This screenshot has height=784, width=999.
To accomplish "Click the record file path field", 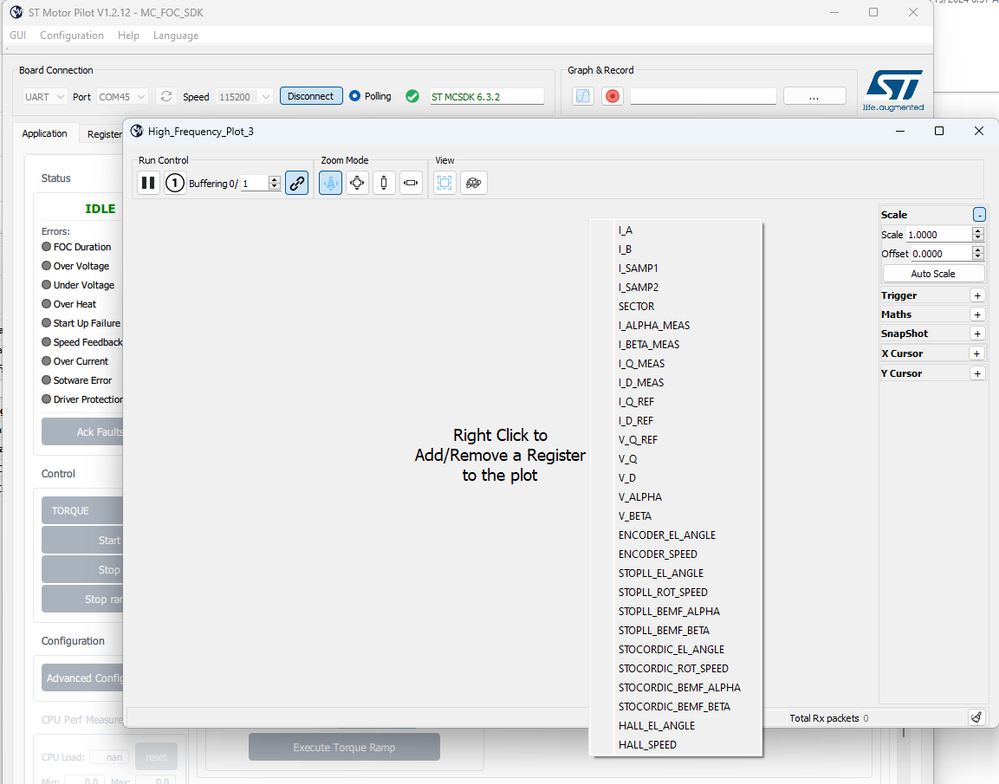I will [703, 96].
